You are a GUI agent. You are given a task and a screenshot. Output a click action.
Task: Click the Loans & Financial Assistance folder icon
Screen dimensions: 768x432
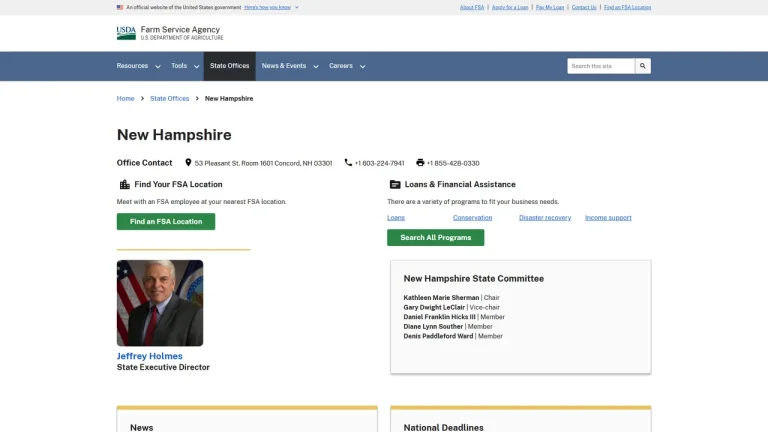[x=395, y=184]
